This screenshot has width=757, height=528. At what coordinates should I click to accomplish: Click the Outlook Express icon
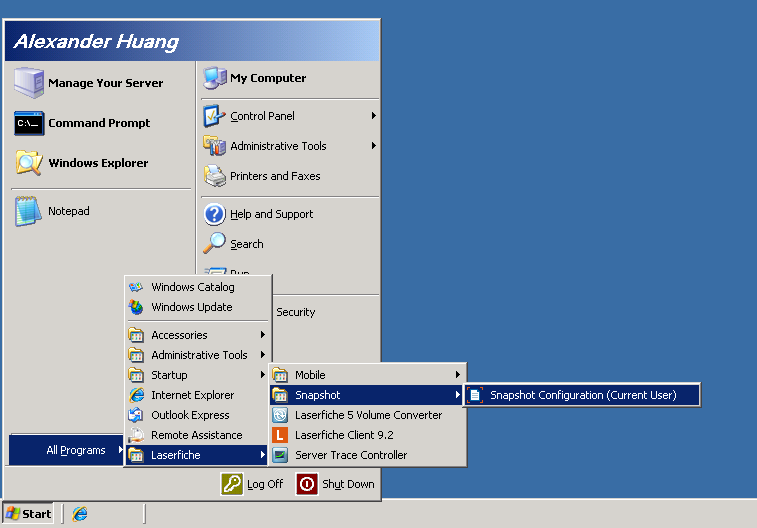(x=136, y=415)
